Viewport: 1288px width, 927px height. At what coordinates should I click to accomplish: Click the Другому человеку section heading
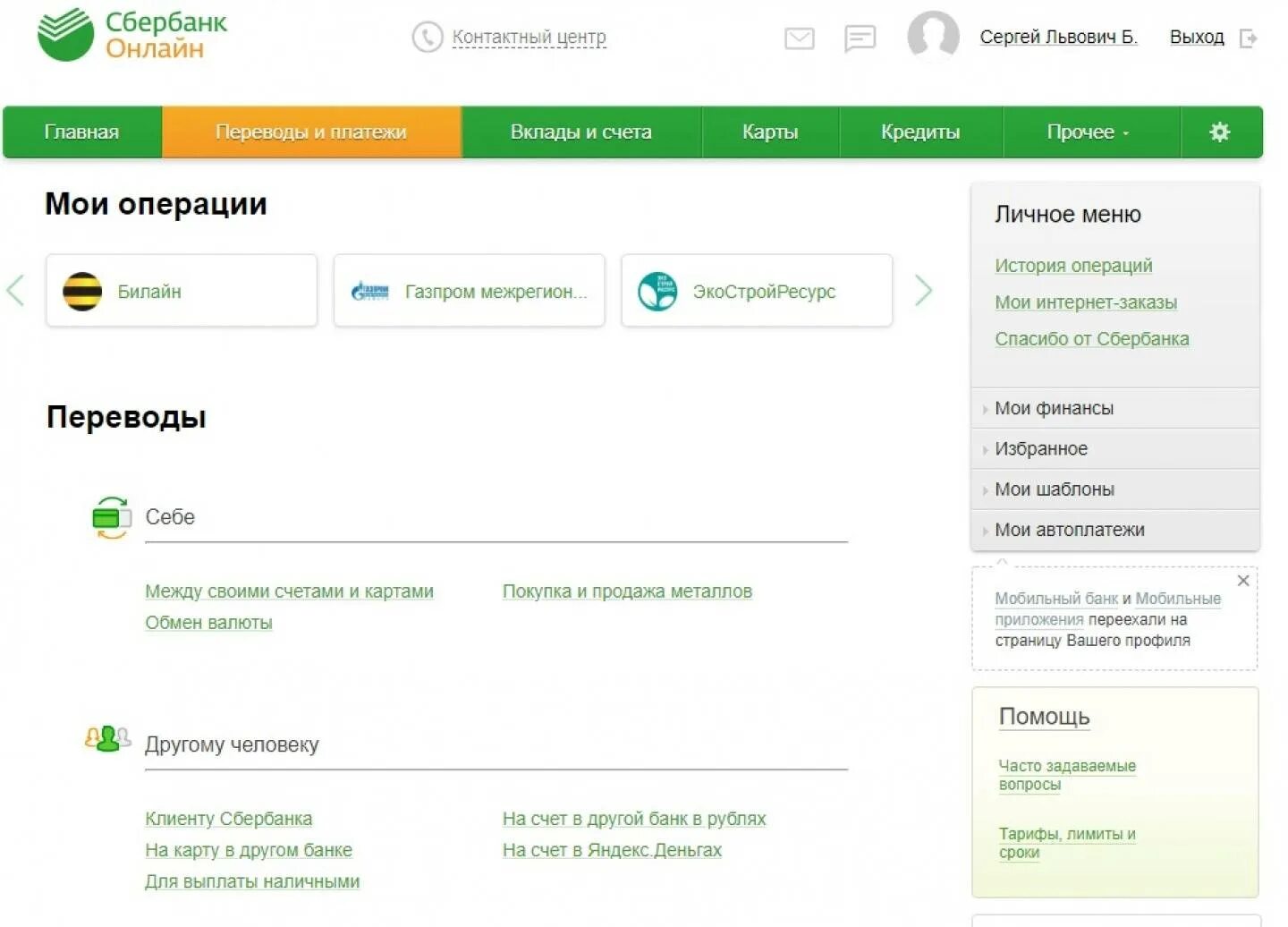[x=232, y=744]
